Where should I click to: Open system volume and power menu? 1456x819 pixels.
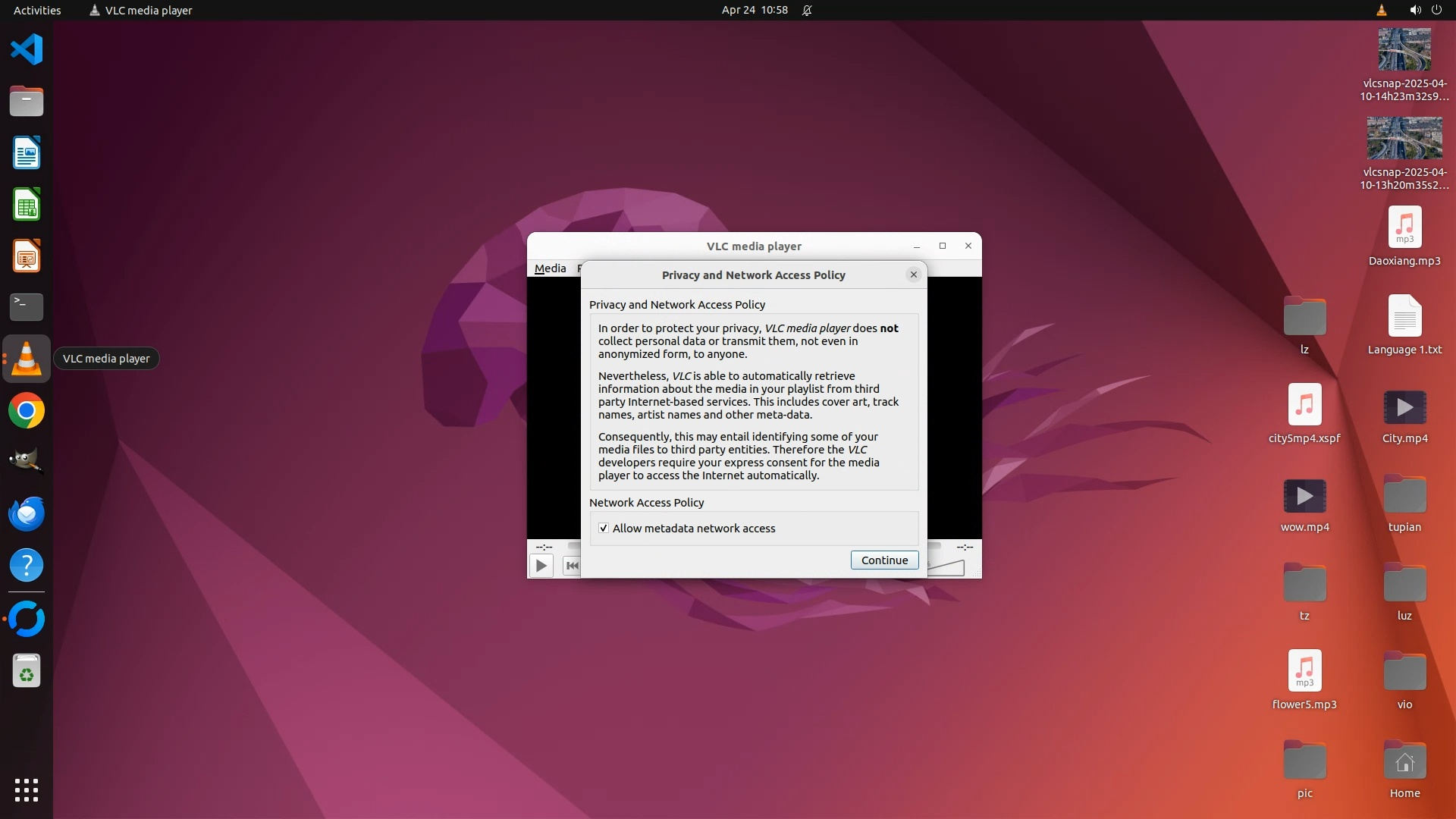pos(1425,10)
